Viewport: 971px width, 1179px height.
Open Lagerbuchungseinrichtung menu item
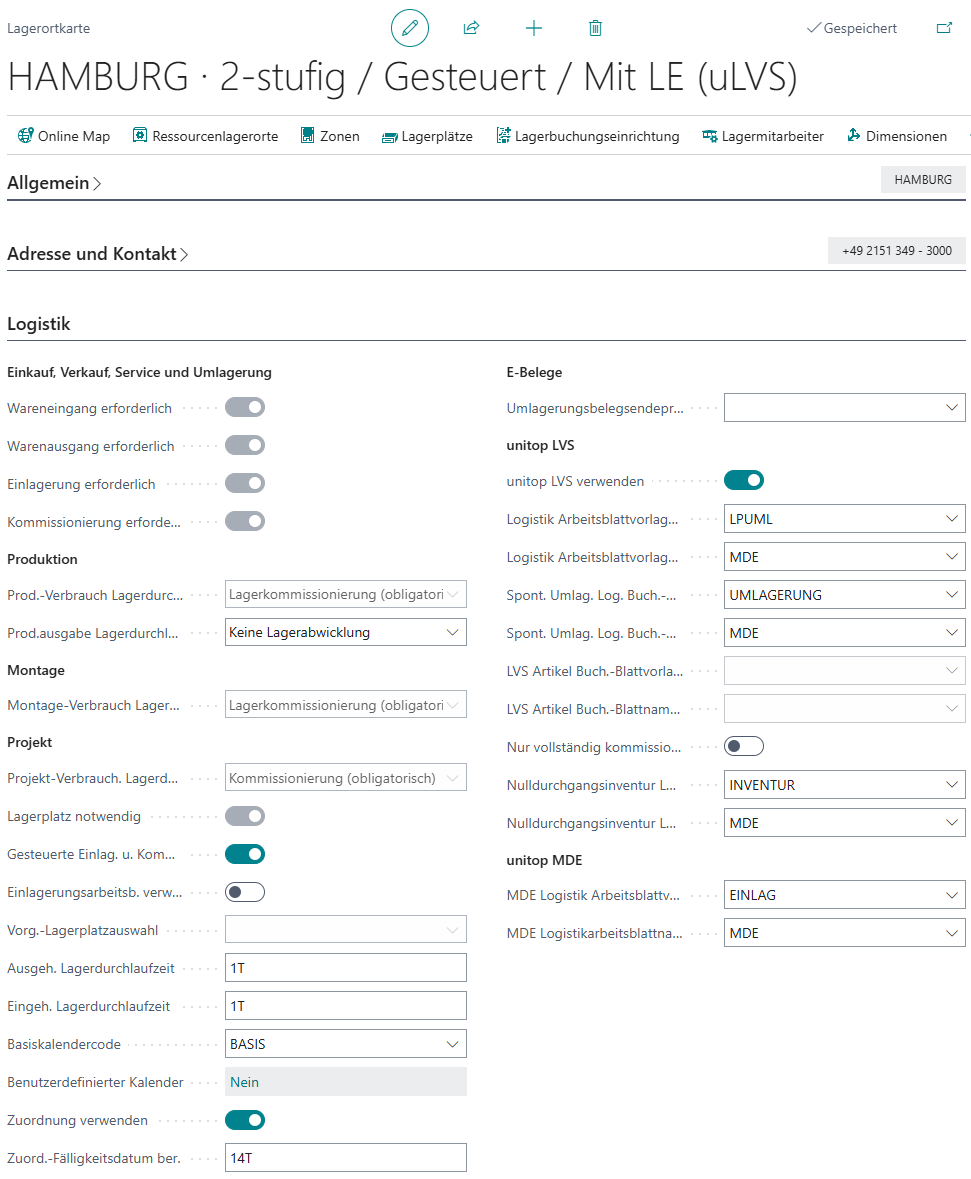(x=588, y=136)
